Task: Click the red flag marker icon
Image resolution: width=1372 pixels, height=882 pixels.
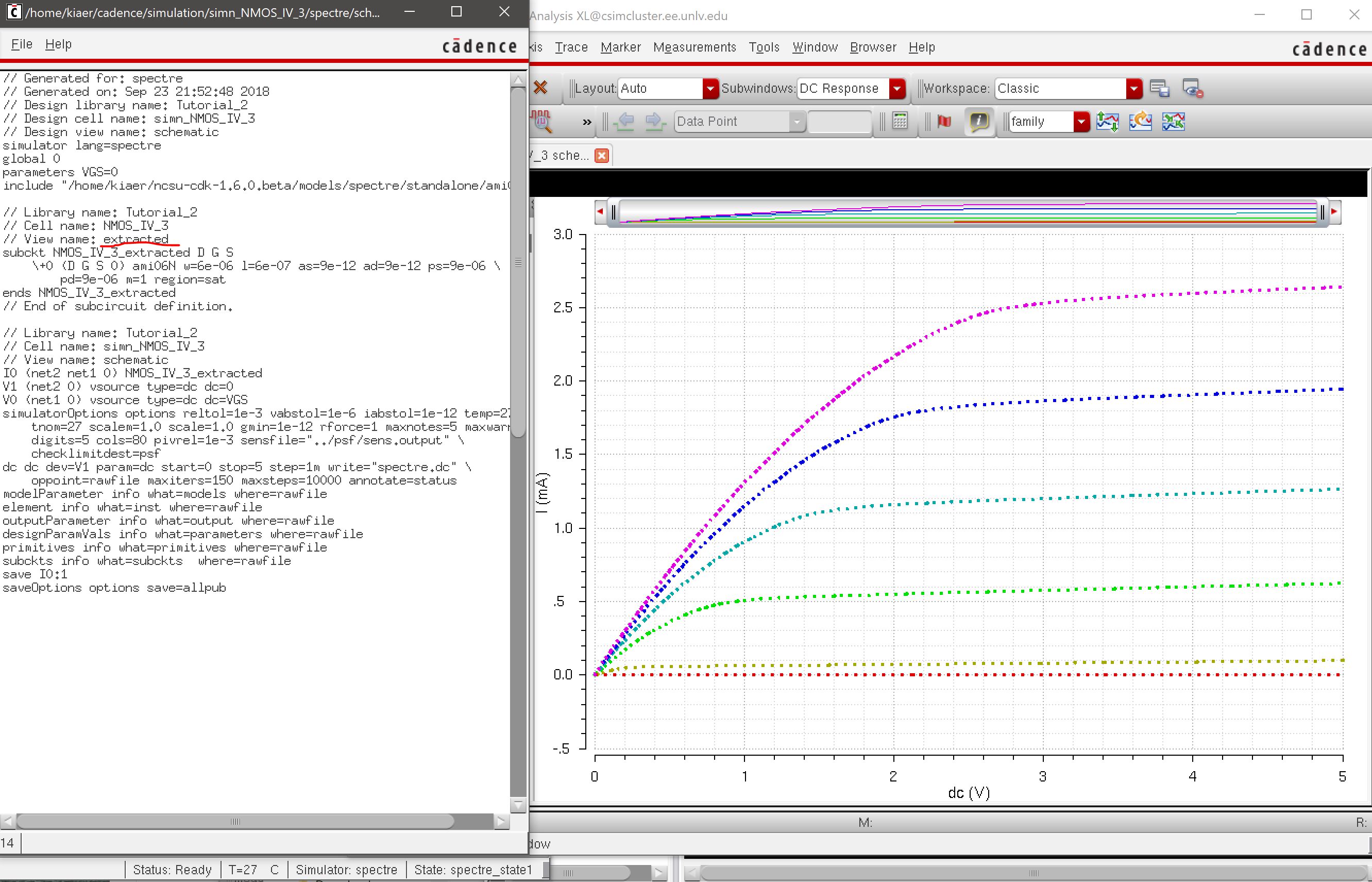Action: click(x=944, y=122)
